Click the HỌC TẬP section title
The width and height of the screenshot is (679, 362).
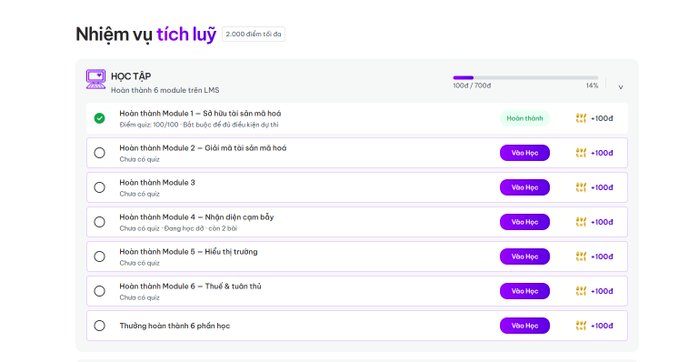(131, 77)
